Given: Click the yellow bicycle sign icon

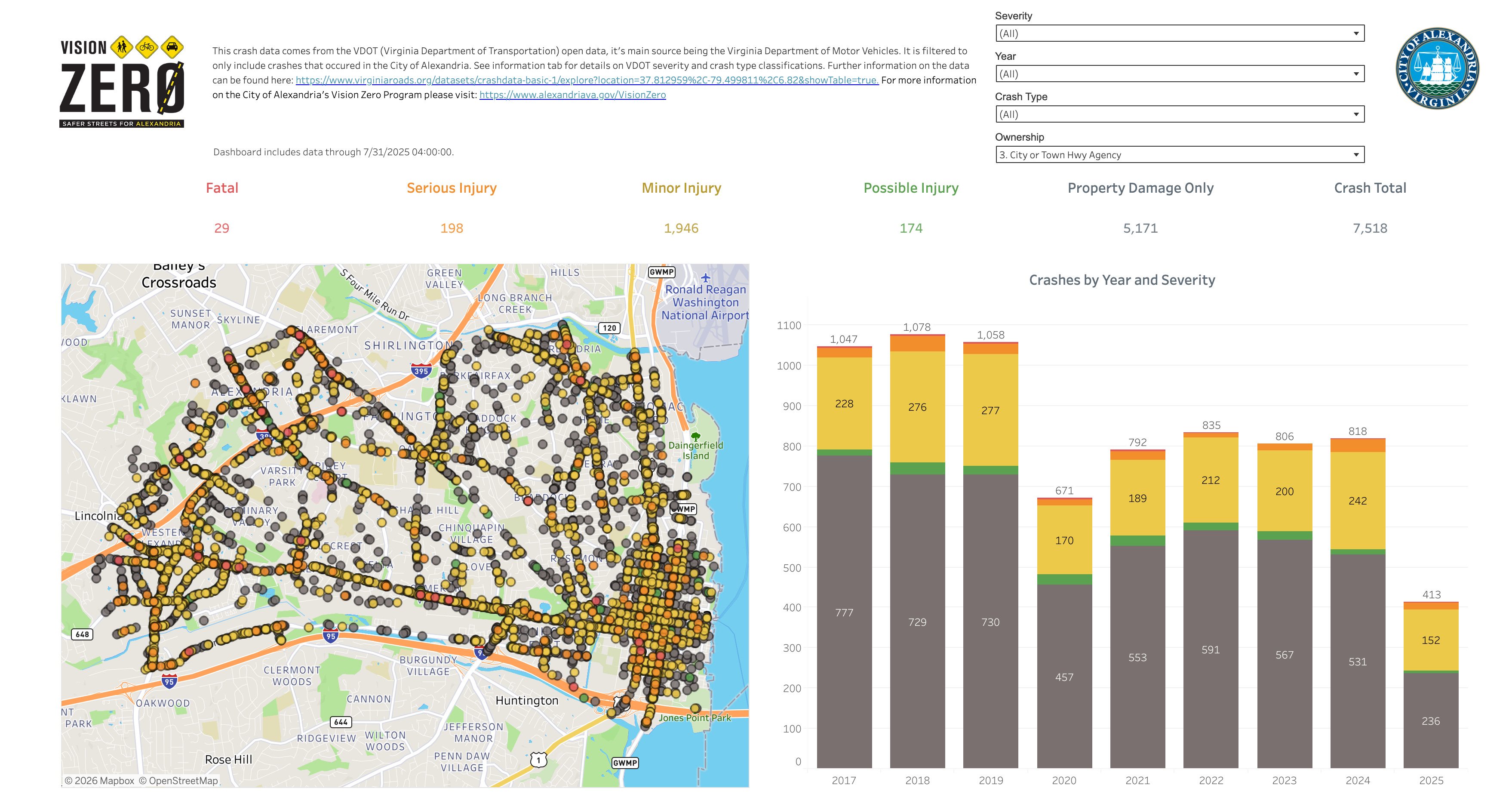Looking at the screenshot, I should tap(147, 47).
